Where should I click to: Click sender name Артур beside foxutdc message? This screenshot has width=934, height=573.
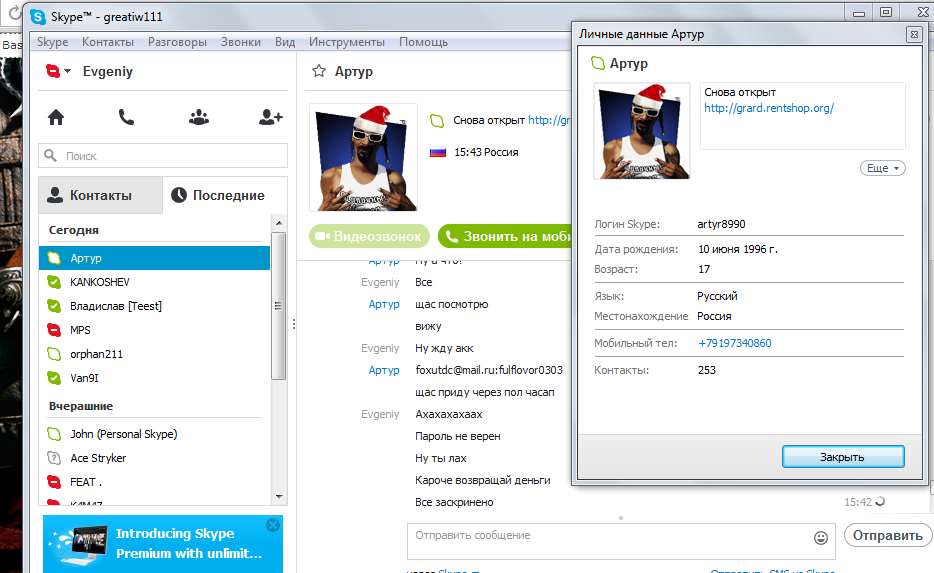tap(384, 370)
